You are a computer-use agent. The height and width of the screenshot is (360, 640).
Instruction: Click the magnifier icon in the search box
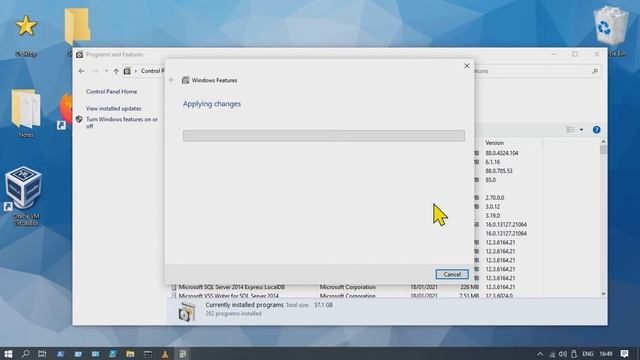[x=595, y=71]
